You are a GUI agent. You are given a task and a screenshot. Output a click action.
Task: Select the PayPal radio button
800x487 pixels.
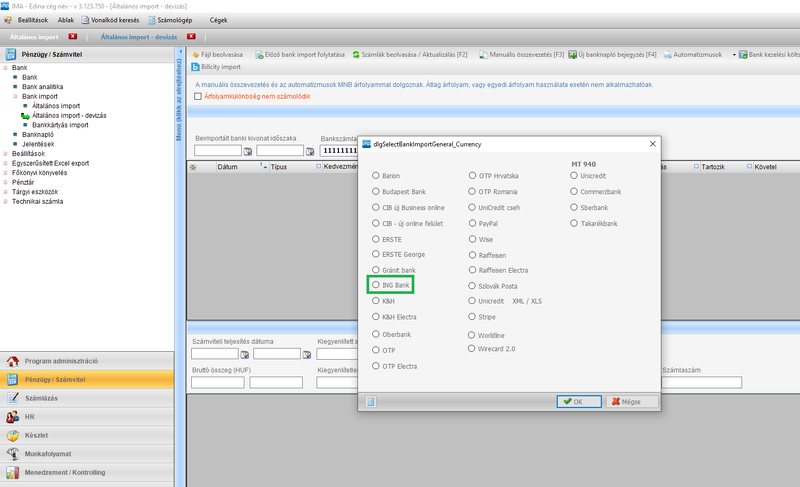pyautogui.click(x=472, y=223)
